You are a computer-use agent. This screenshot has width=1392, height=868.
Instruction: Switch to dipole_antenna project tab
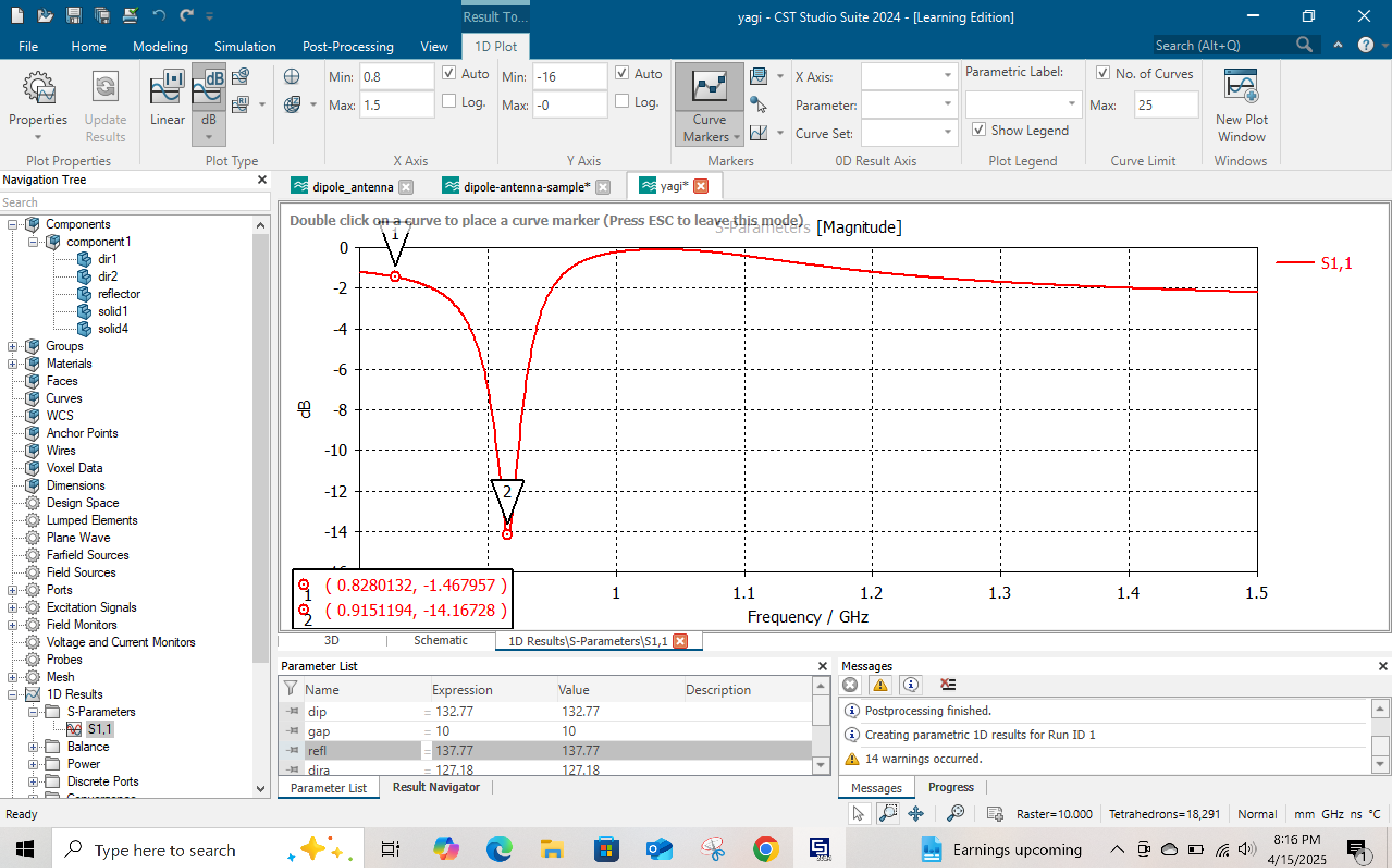point(352,187)
